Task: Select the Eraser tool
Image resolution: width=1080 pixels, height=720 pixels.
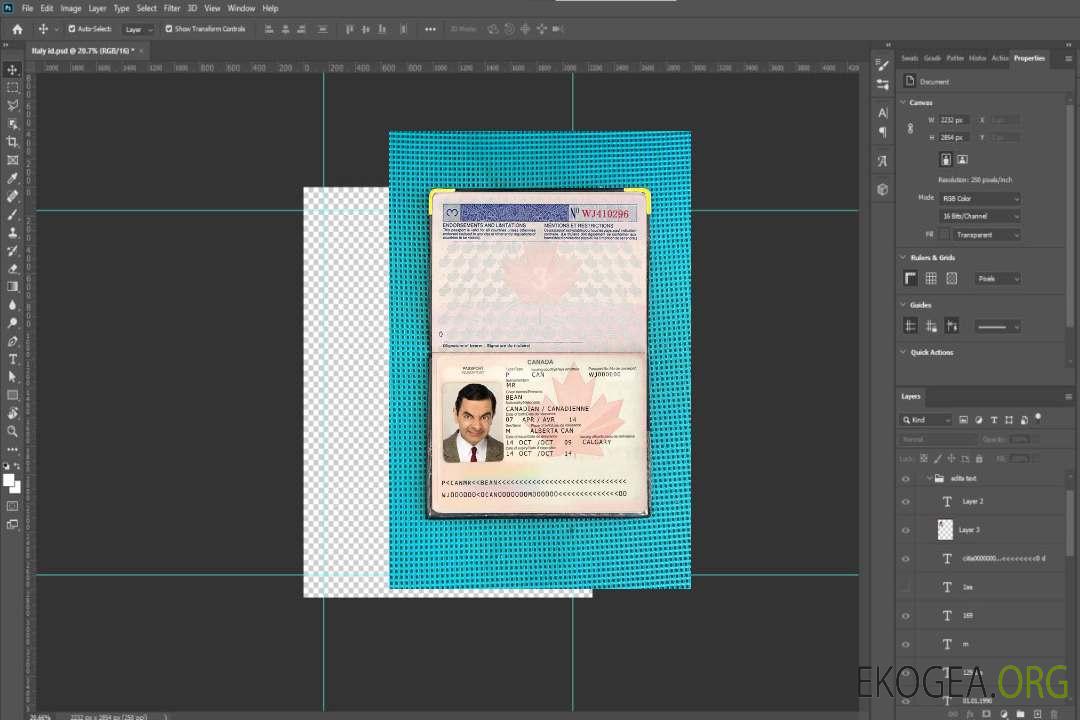Action: pos(12,269)
